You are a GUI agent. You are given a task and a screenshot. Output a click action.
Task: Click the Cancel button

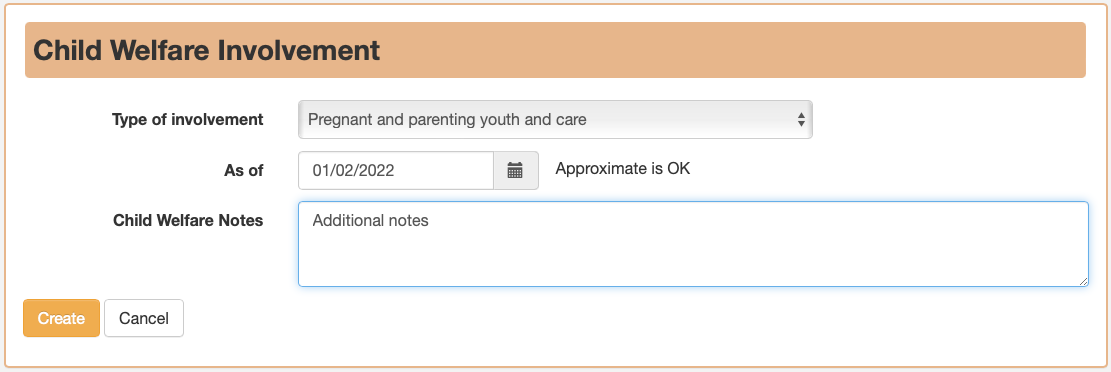(x=144, y=318)
